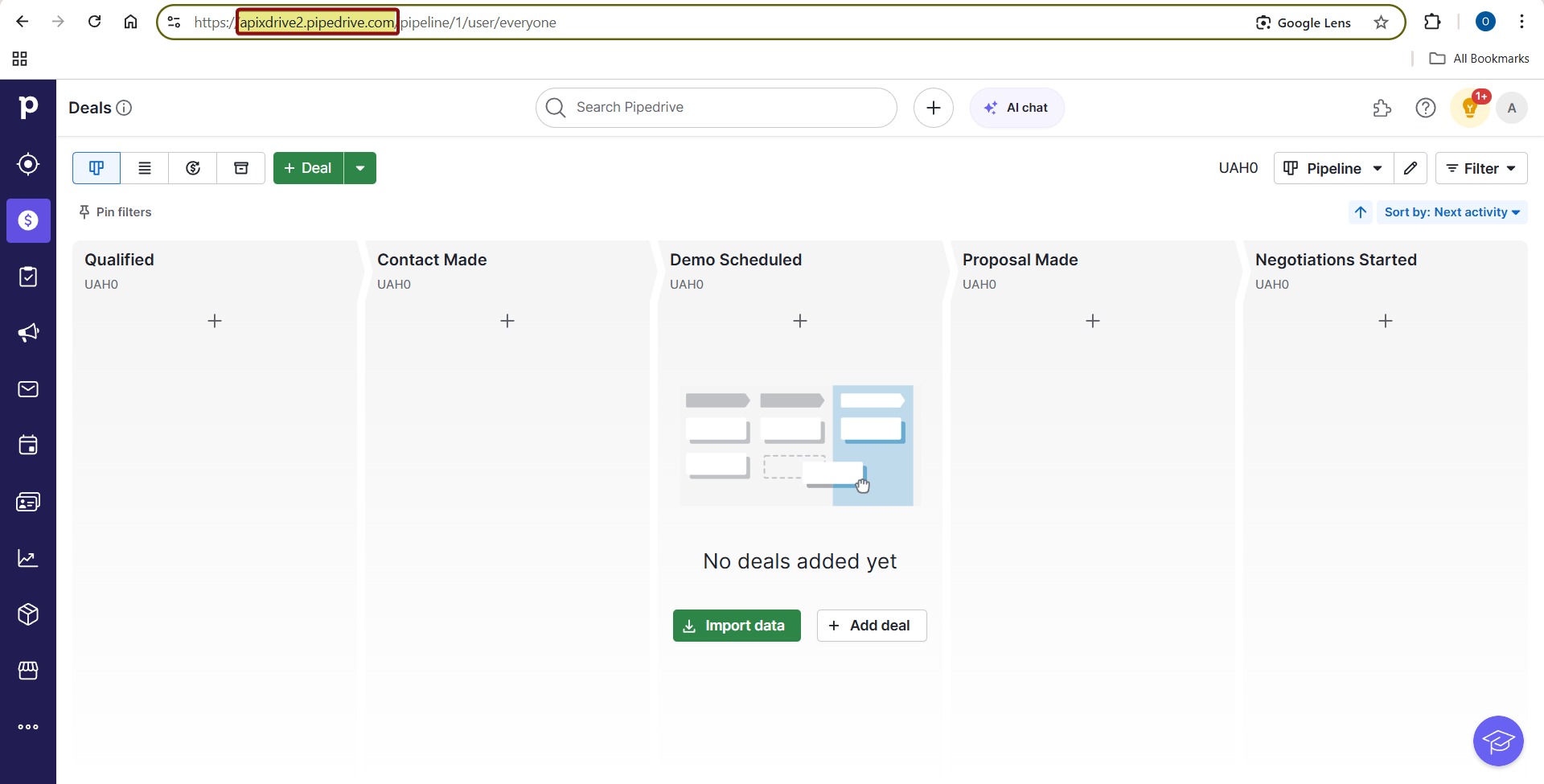Open Chrome profile avatar O
Viewport: 1544px width, 784px height.
click(1485, 22)
